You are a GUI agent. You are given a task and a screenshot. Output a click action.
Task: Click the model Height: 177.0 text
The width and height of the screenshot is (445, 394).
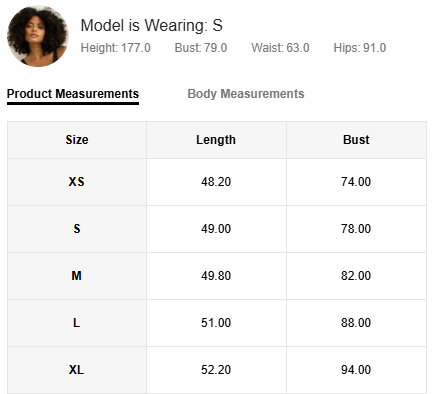[116, 48]
